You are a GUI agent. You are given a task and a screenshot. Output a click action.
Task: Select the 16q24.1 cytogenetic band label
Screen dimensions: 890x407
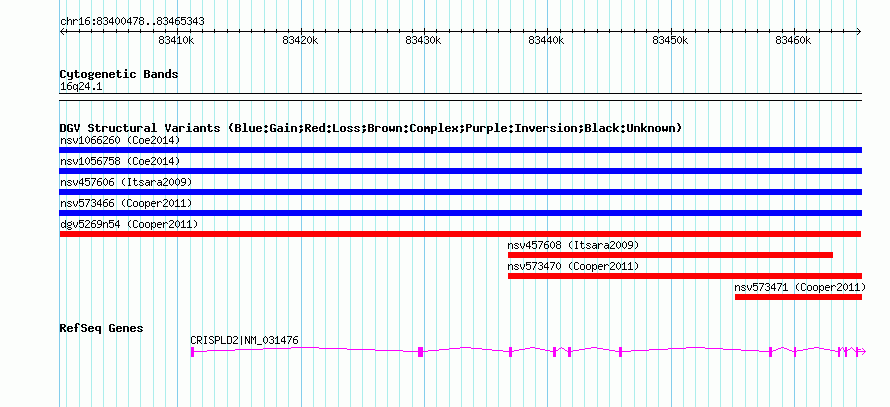[x=81, y=87]
